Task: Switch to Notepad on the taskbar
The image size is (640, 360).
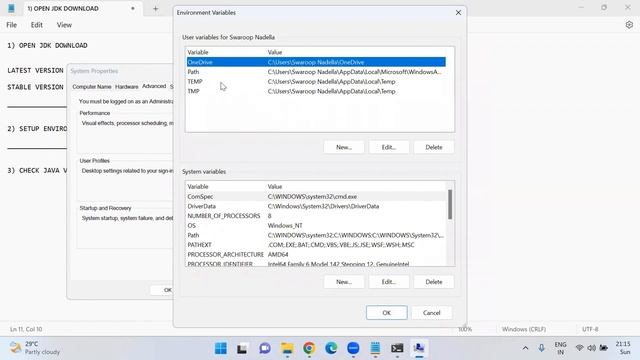Action: [375, 348]
